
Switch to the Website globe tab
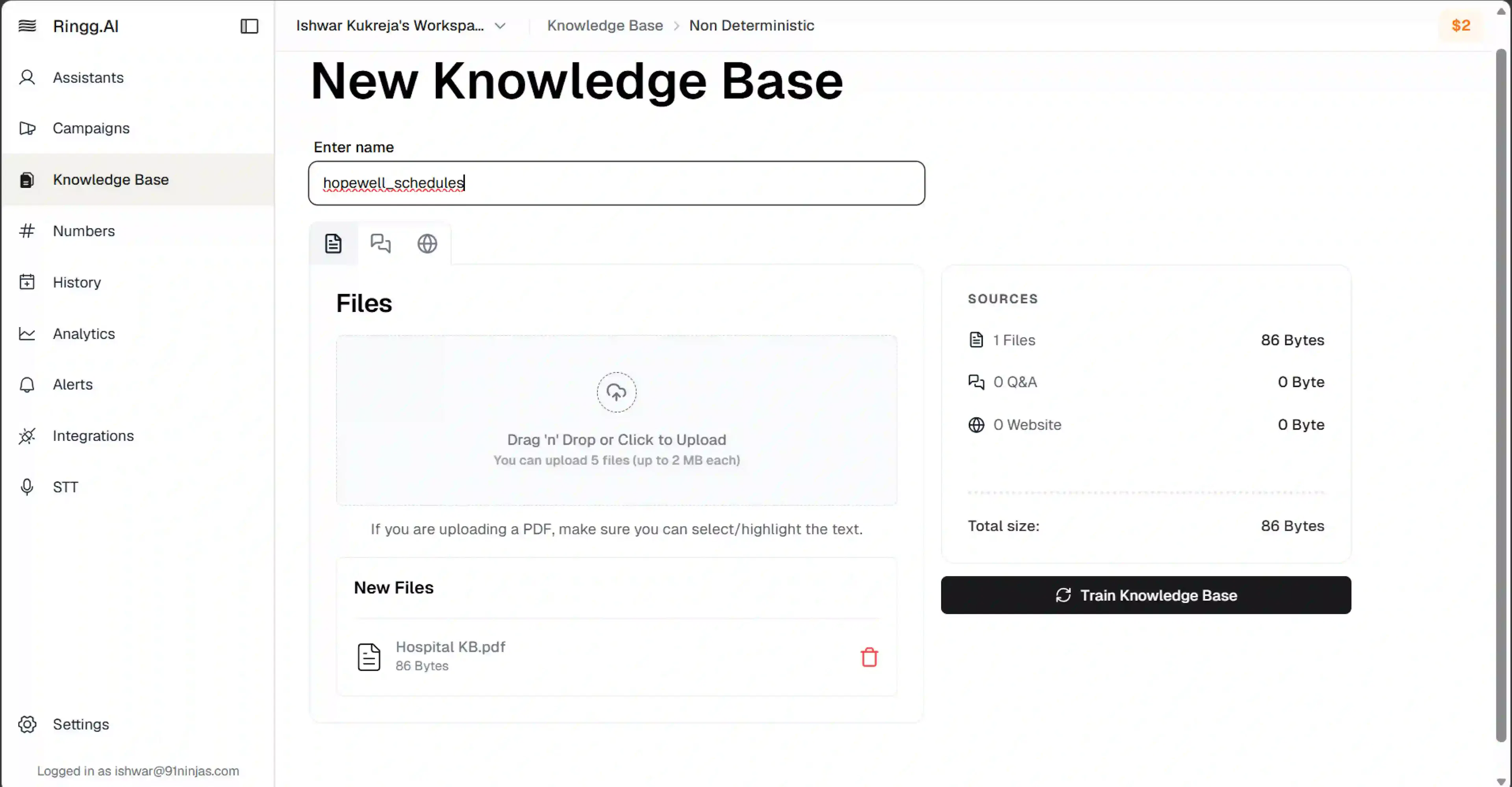click(x=427, y=243)
